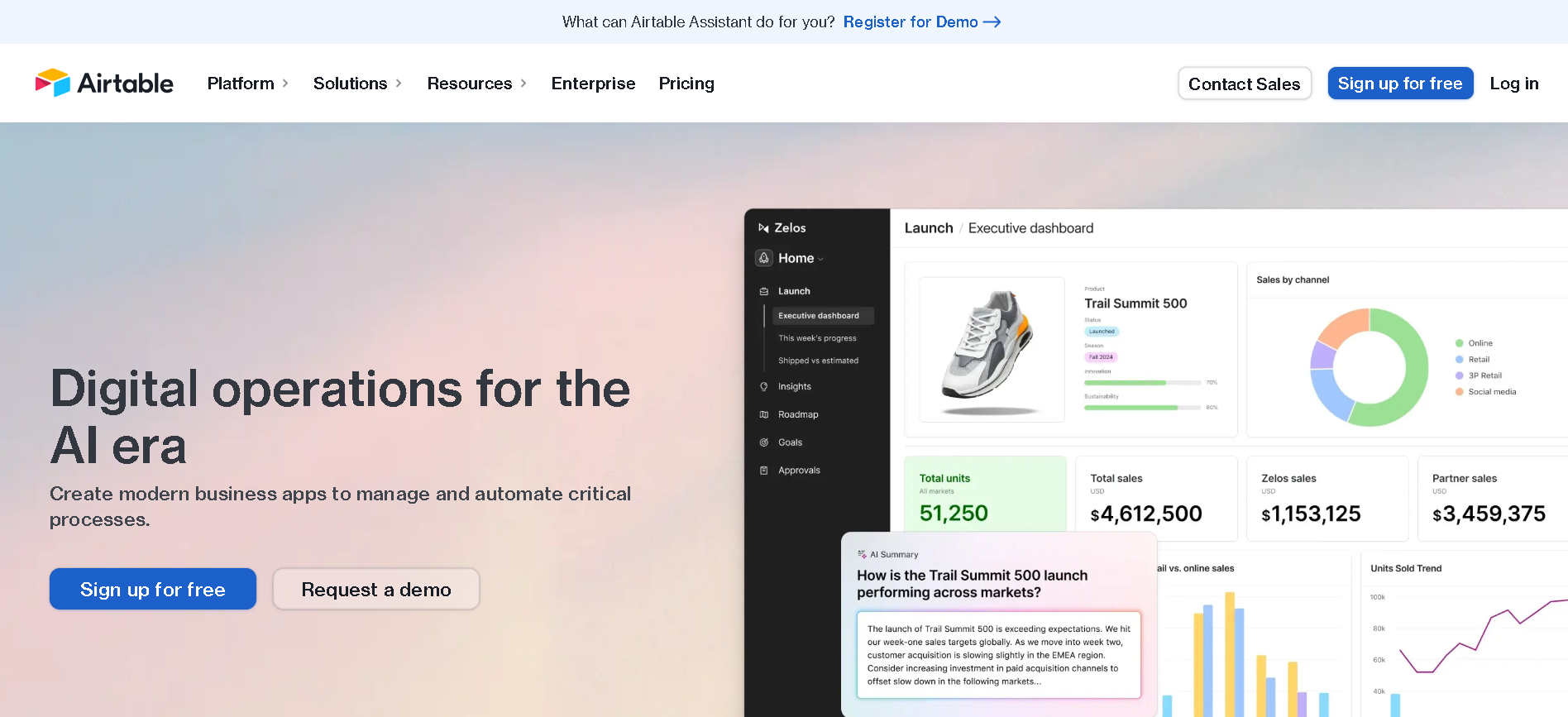Click the Trail Summit 500 title
The width and height of the screenshot is (1568, 717).
point(1135,304)
